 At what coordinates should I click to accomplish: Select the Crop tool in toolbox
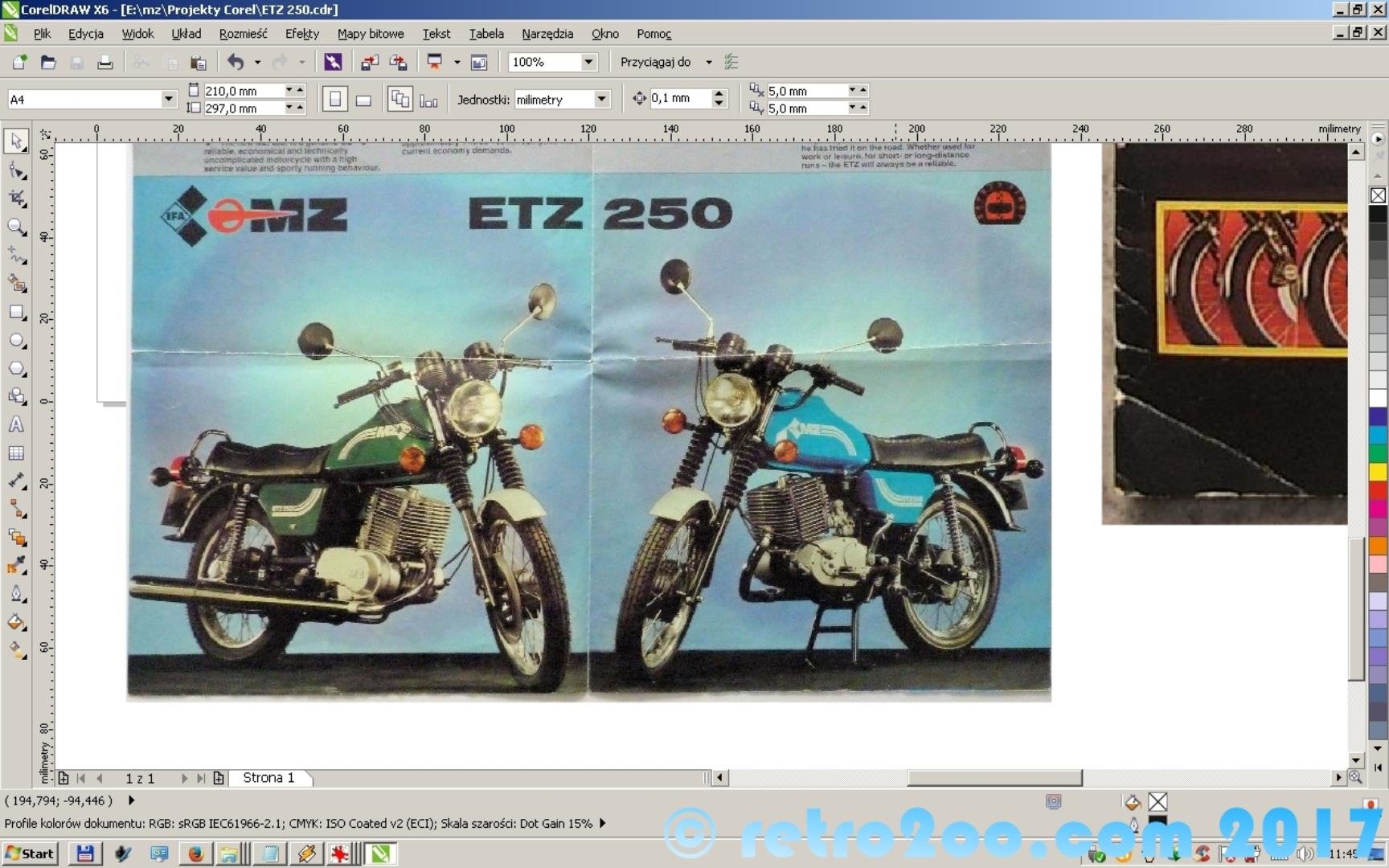tap(17, 199)
